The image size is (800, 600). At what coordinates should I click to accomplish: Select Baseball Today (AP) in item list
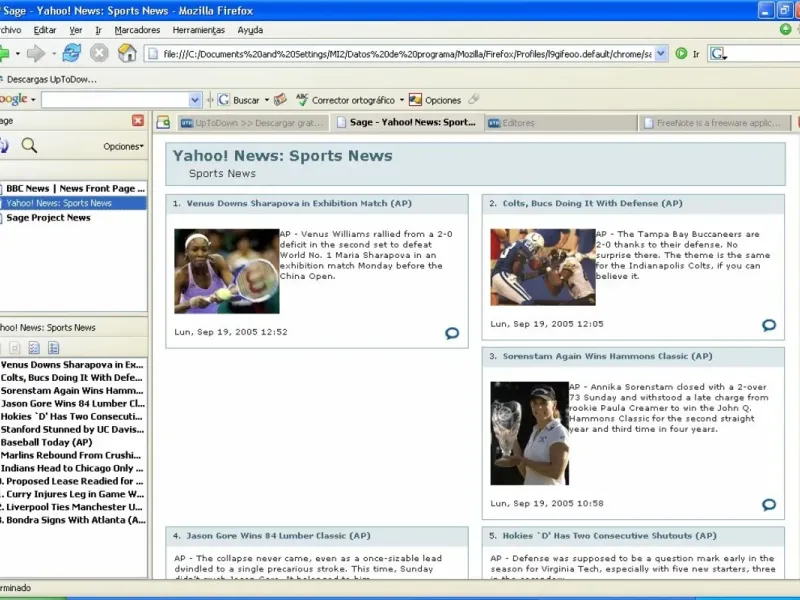point(73,442)
